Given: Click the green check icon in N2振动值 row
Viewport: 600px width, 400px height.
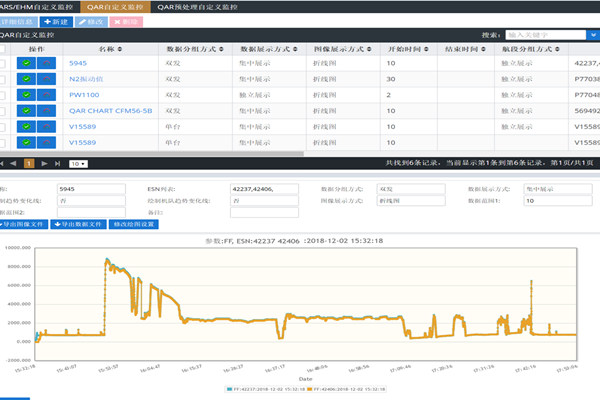Looking at the screenshot, I should coord(26,79).
